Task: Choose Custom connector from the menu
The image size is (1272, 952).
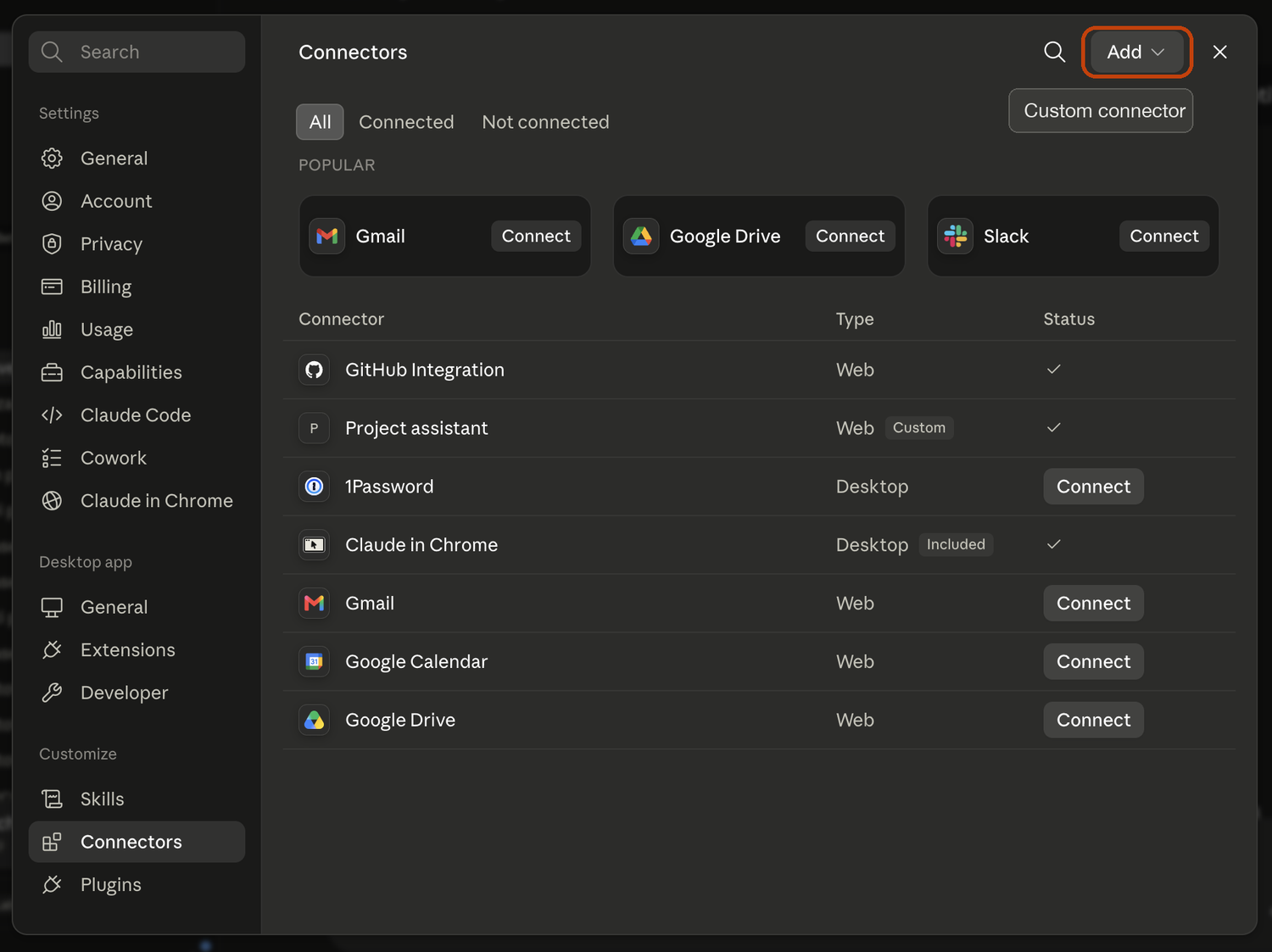Action: (1101, 111)
